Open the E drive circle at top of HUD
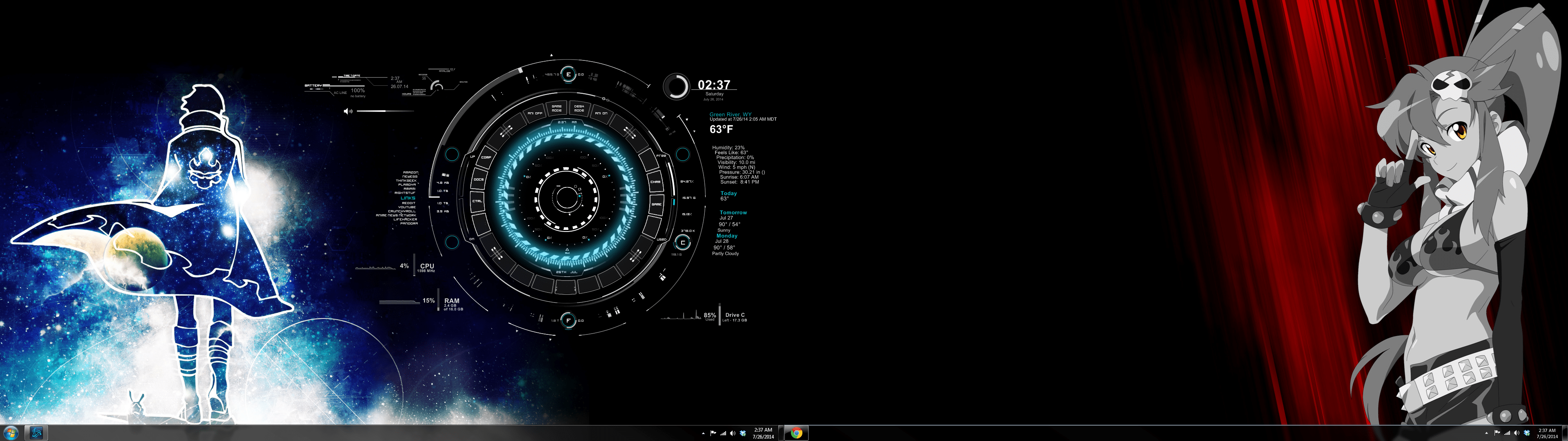 click(x=568, y=75)
